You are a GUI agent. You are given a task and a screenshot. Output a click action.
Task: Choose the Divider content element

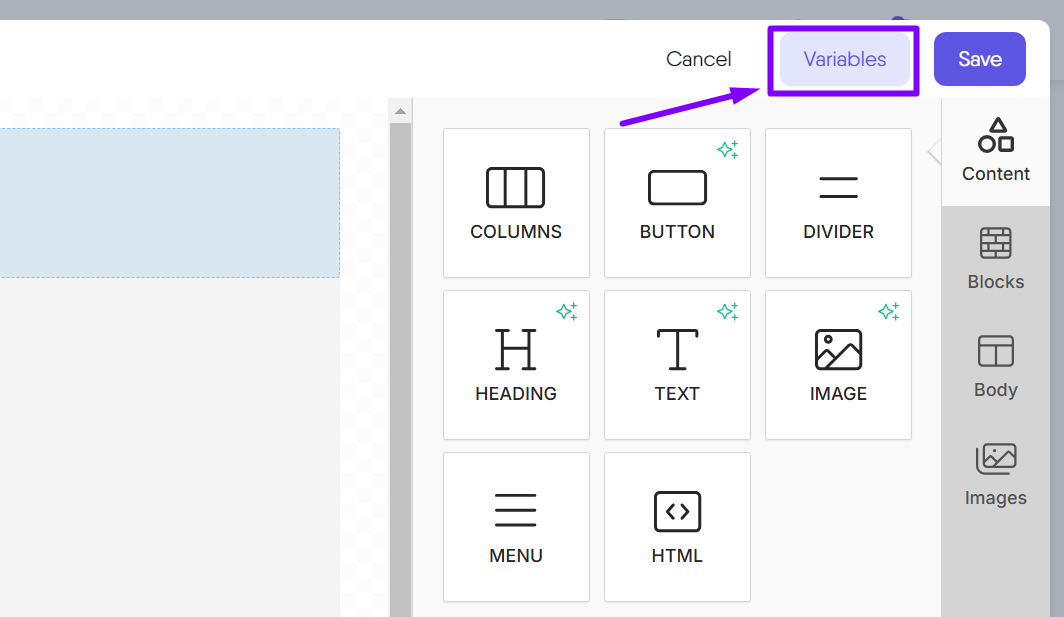pyautogui.click(x=838, y=203)
